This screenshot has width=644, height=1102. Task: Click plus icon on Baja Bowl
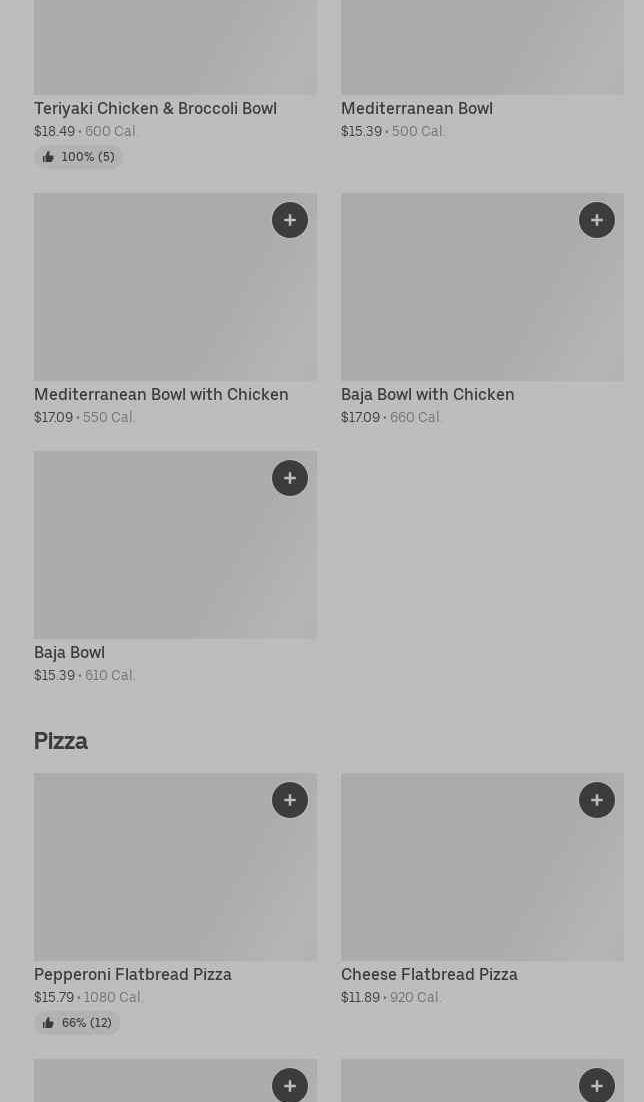[x=290, y=478]
